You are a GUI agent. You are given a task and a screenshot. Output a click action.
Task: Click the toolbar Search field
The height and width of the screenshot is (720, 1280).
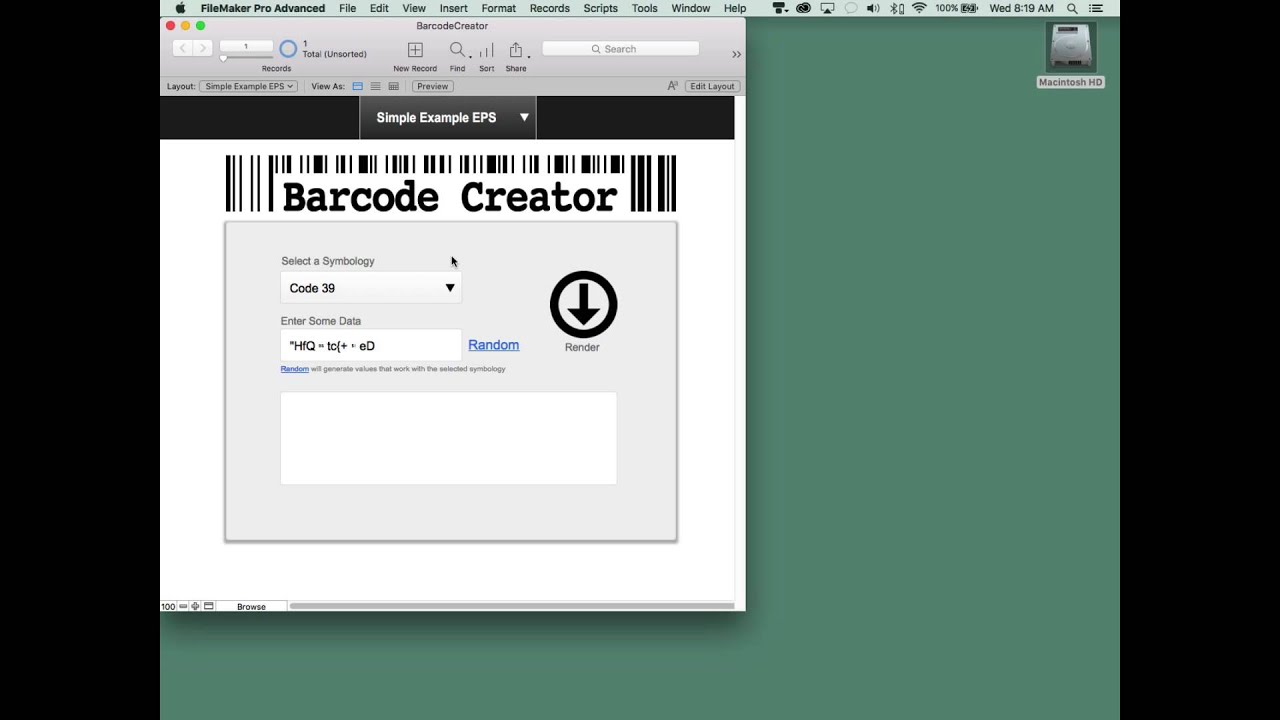pos(620,49)
